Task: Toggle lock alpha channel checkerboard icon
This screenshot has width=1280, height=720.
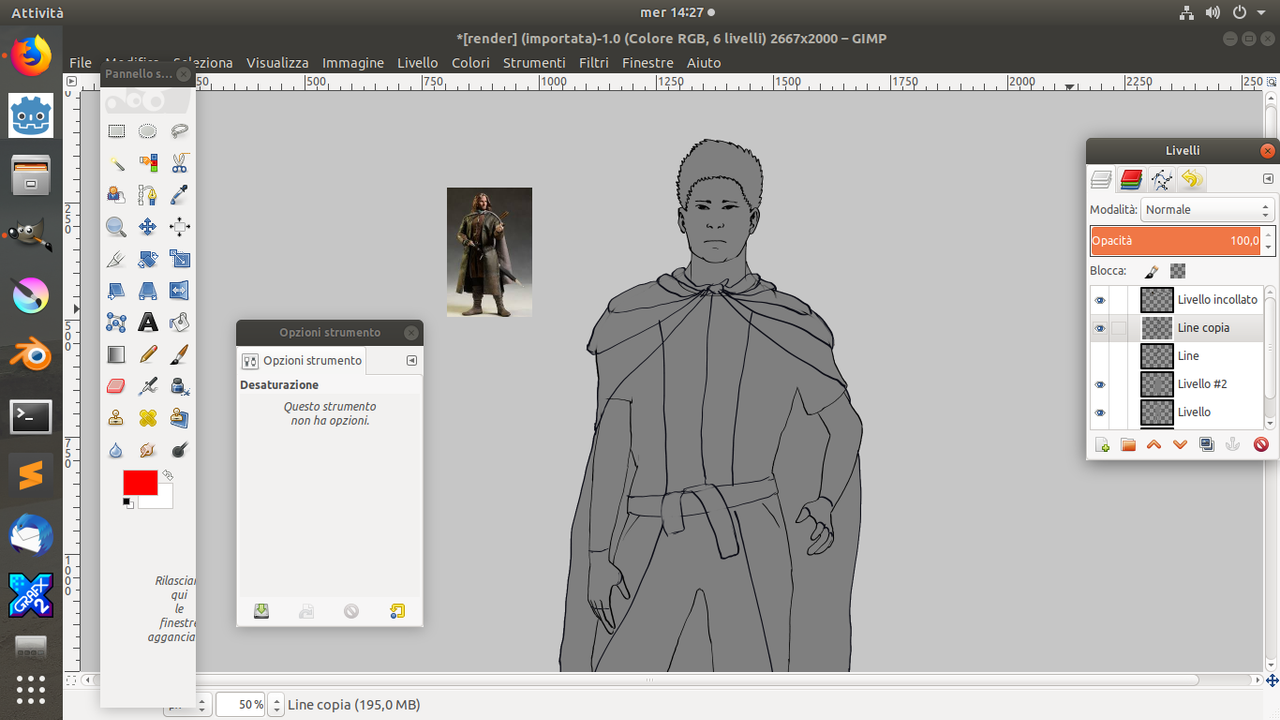Action: tap(1178, 271)
